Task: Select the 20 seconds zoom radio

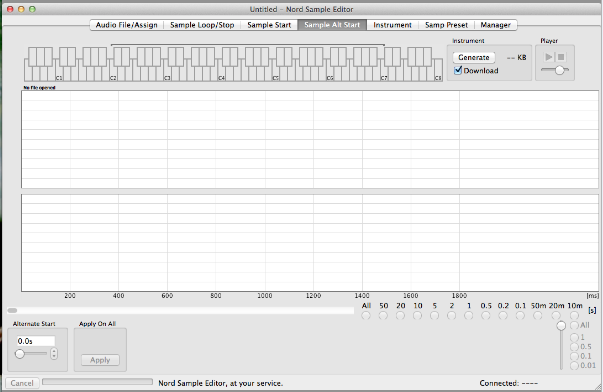Action: coord(400,315)
